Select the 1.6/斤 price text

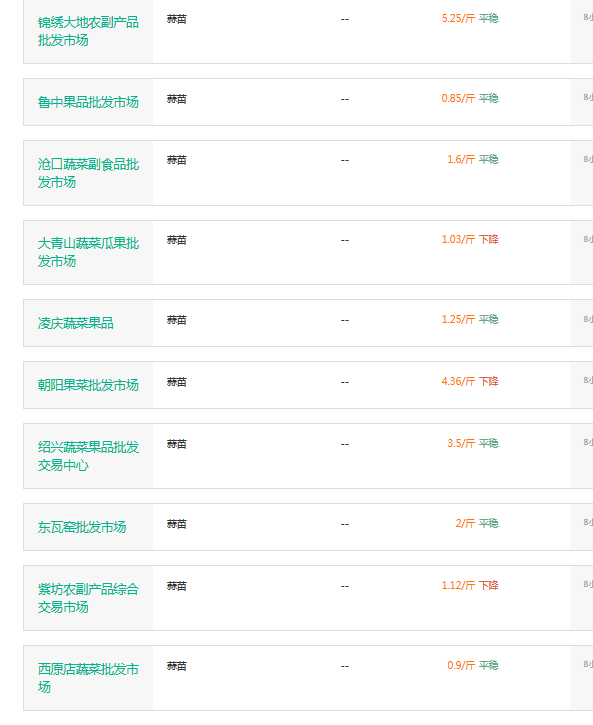(x=461, y=160)
